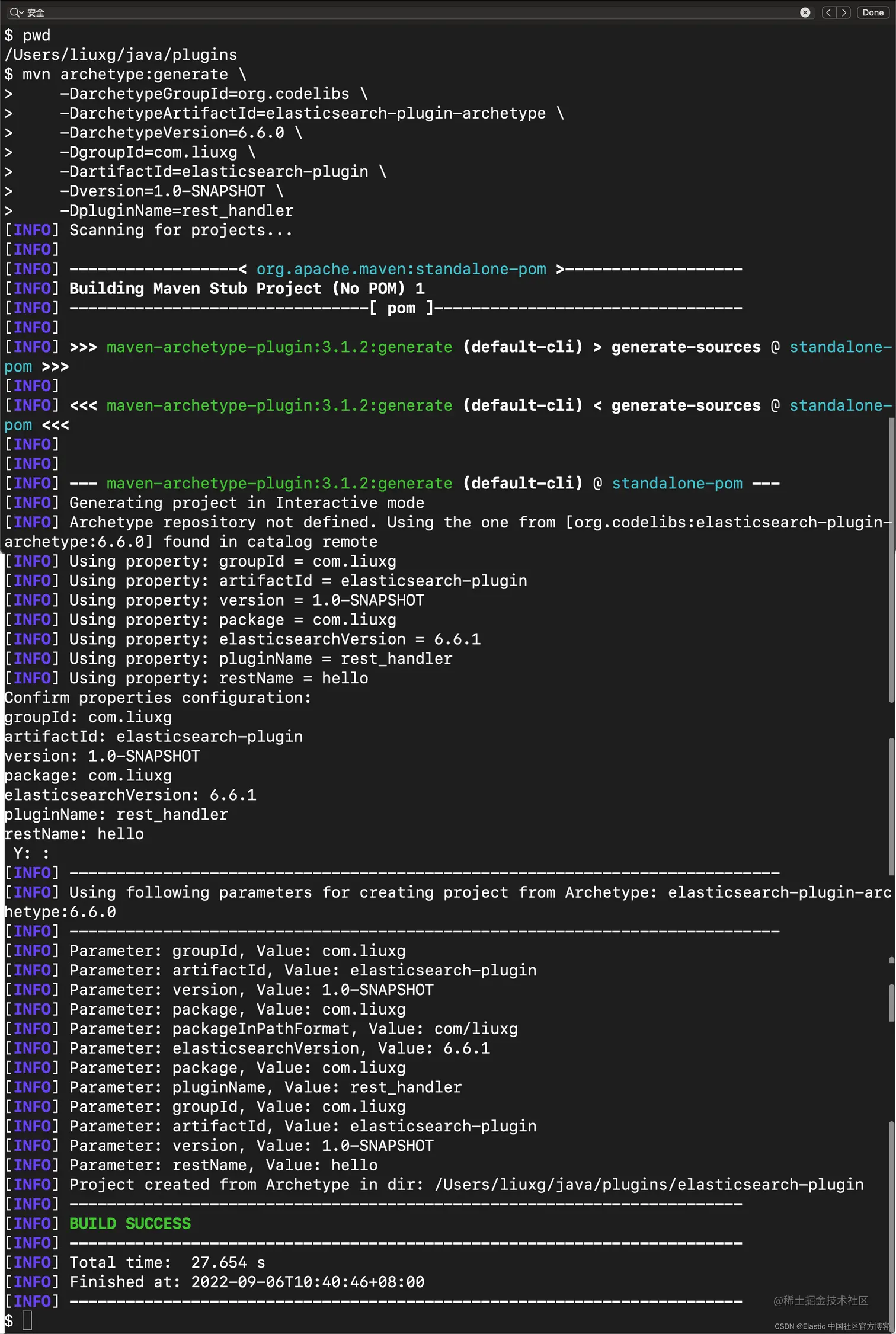Click 'Finished at: 2022-09-06T10:40:46+08:00' line

click(x=247, y=1282)
